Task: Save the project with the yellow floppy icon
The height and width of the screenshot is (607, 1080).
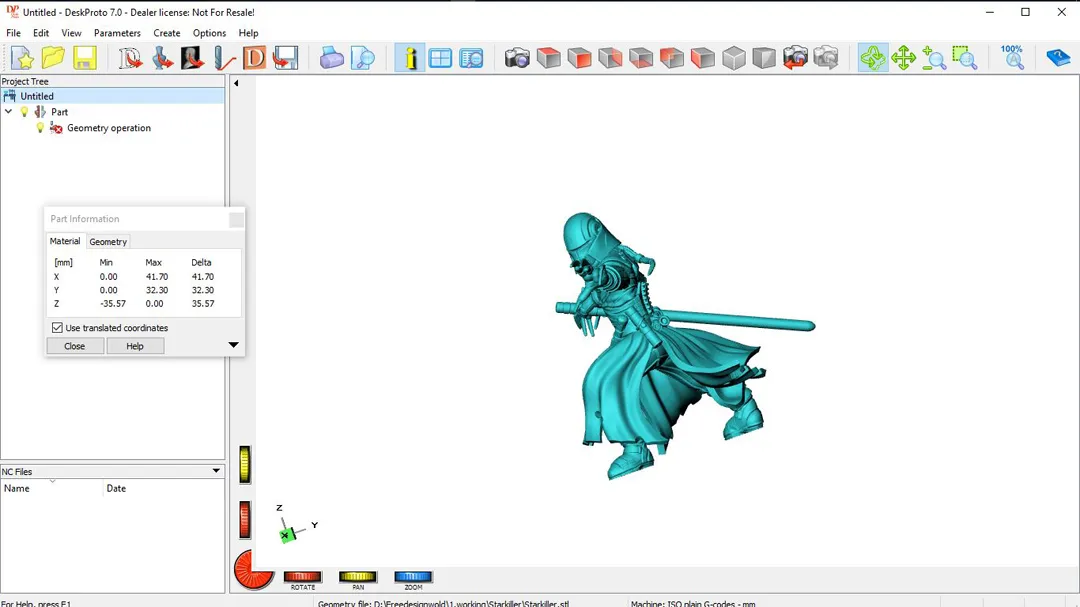Action: (x=85, y=58)
